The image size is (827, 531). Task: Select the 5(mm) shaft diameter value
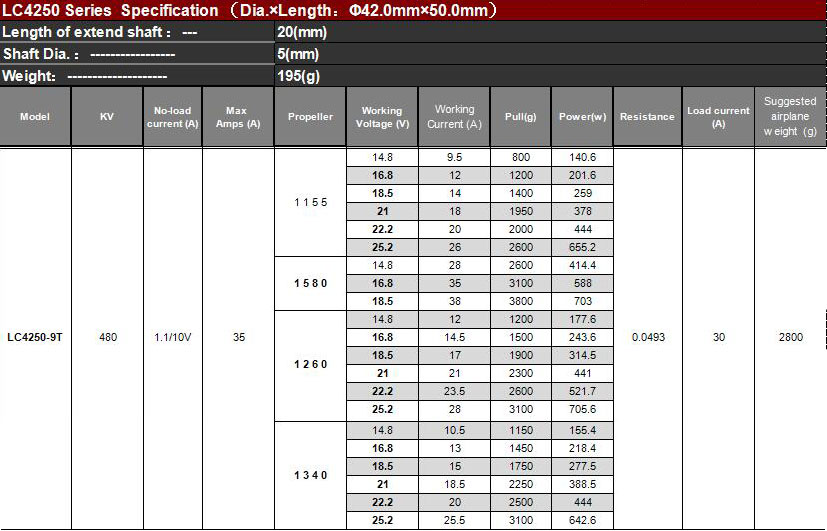(298, 54)
